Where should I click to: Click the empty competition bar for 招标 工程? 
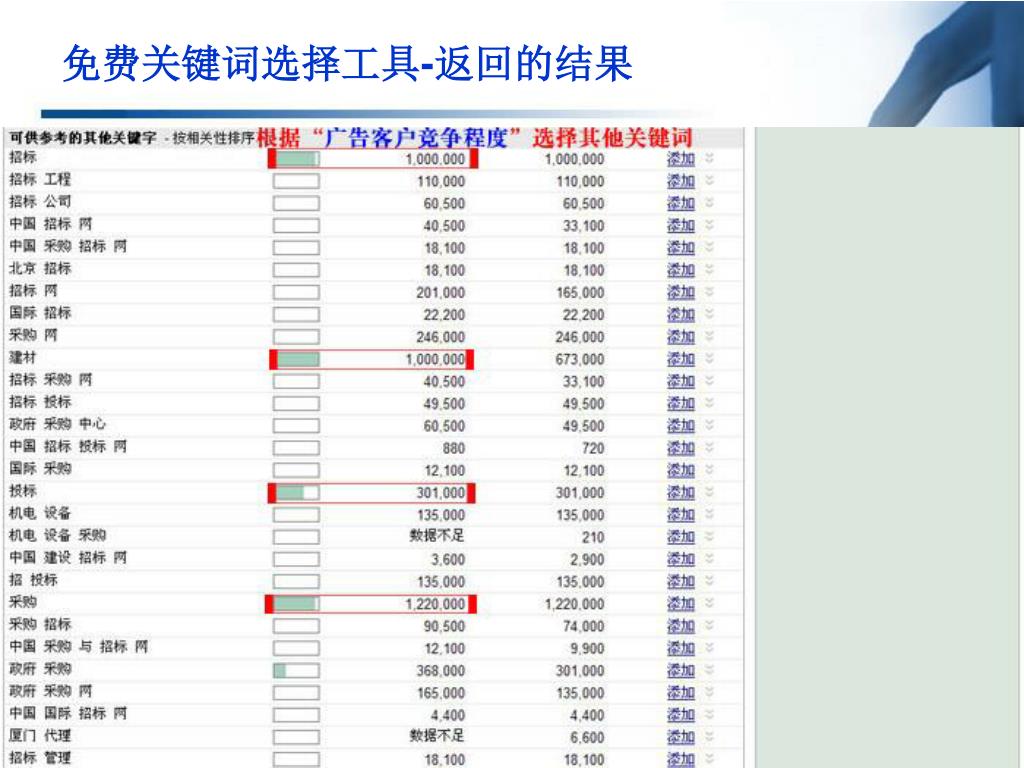(296, 181)
